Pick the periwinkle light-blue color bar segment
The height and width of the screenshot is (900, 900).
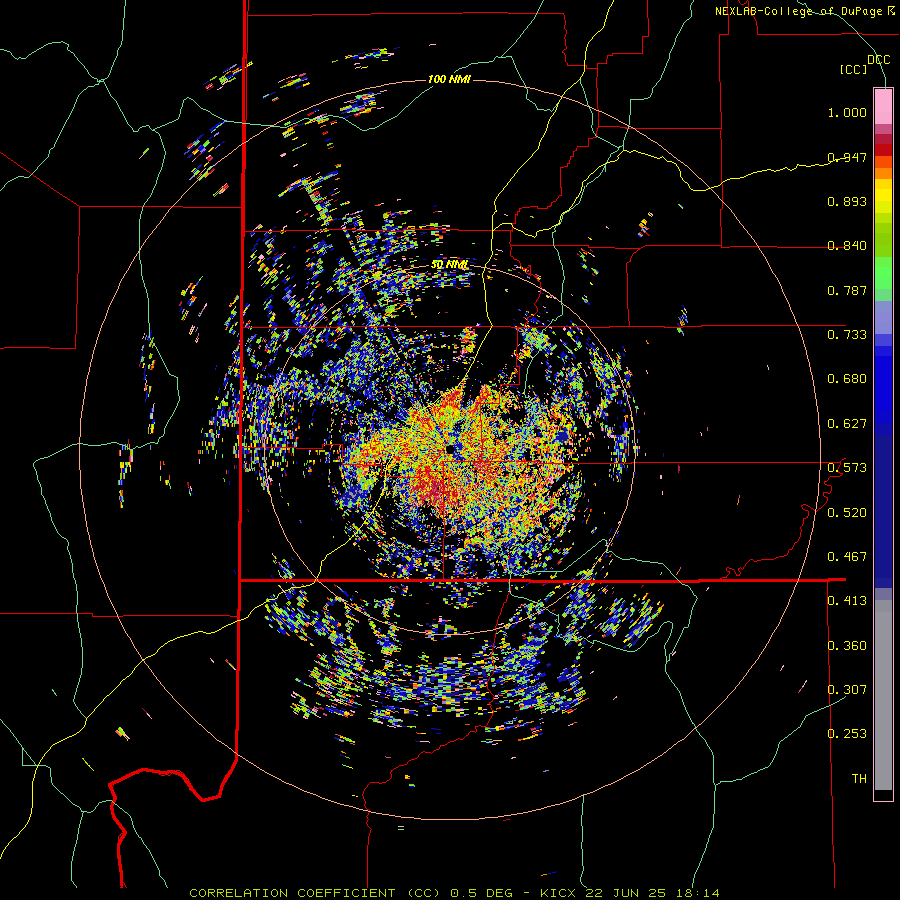(x=883, y=317)
